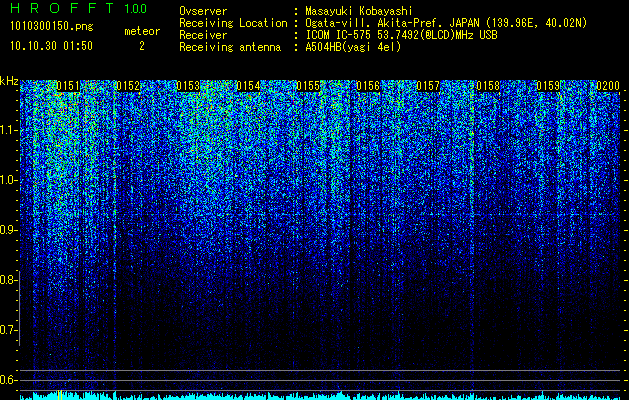Click the 0155 time marker
Screen dimensions: 629x400
pos(308,86)
